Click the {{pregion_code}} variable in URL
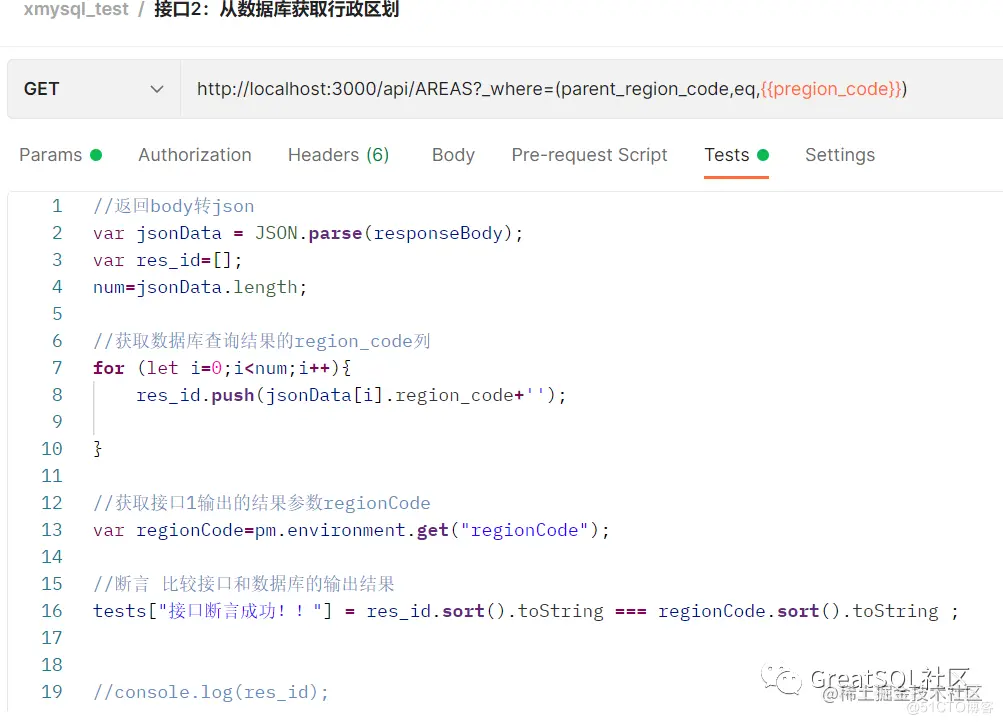The height and width of the screenshot is (724, 1003). [831, 89]
